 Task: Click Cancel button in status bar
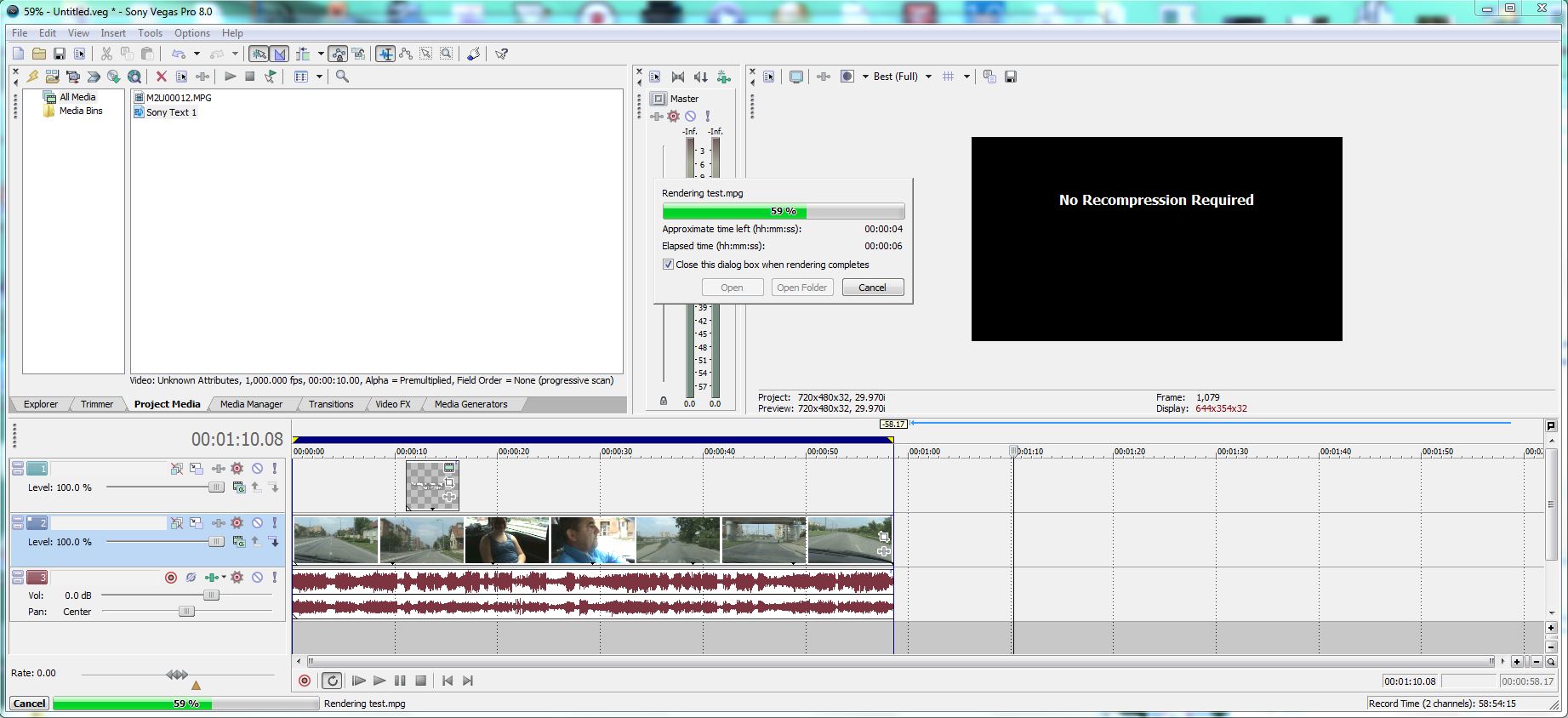29,704
